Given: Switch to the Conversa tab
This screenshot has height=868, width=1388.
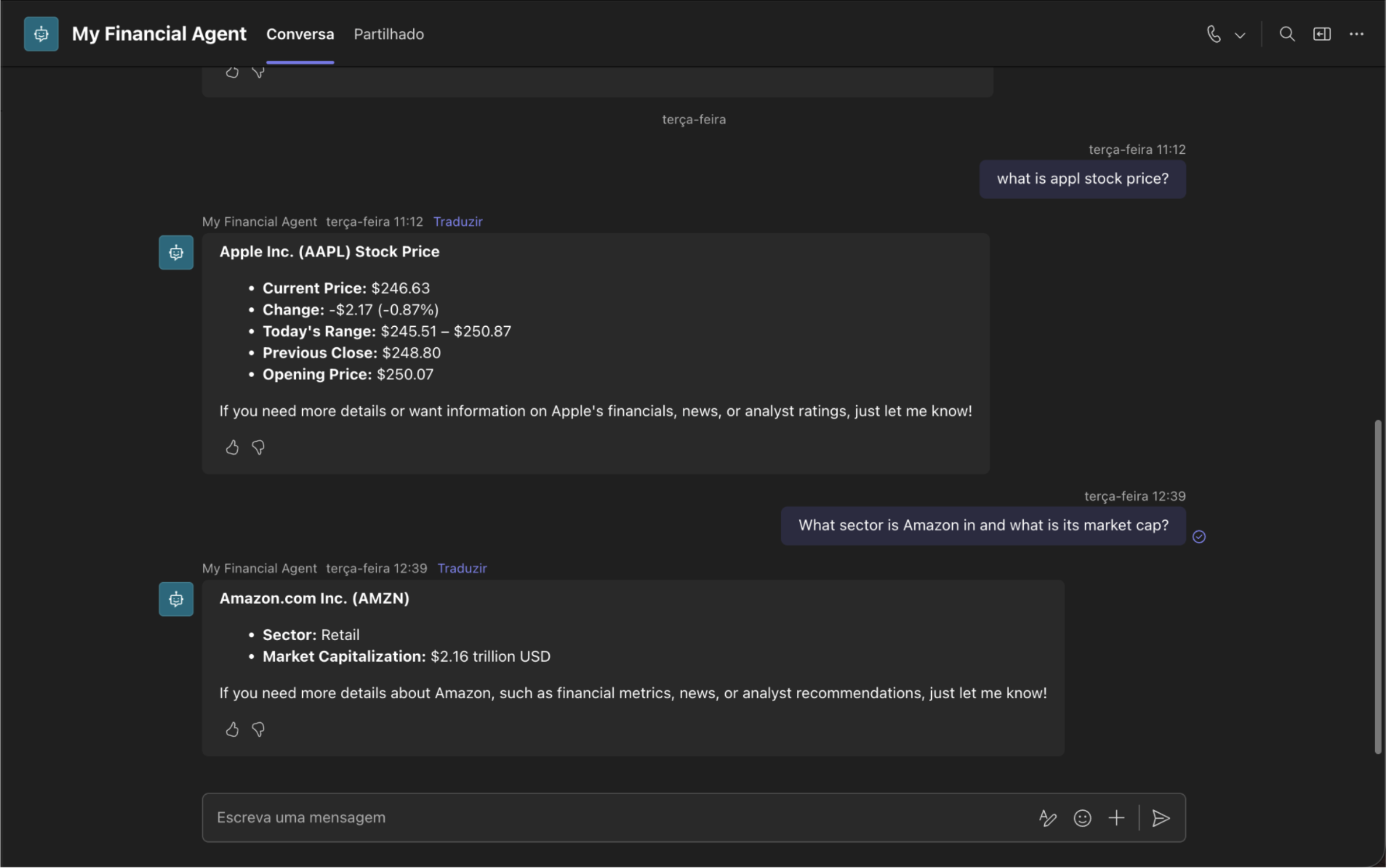Looking at the screenshot, I should (300, 34).
